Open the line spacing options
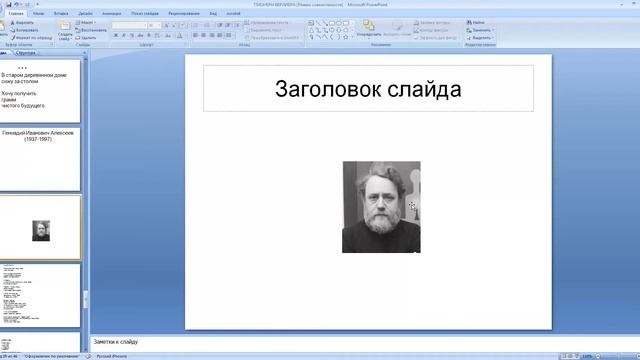640x360 pixels. tap(237, 25)
